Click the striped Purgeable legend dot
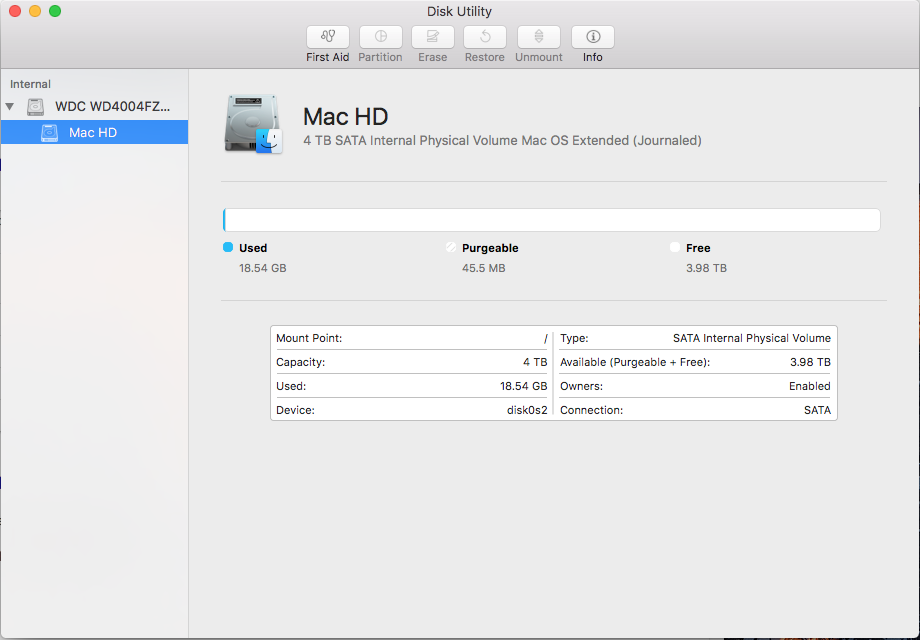The width and height of the screenshot is (920, 640). (x=451, y=248)
